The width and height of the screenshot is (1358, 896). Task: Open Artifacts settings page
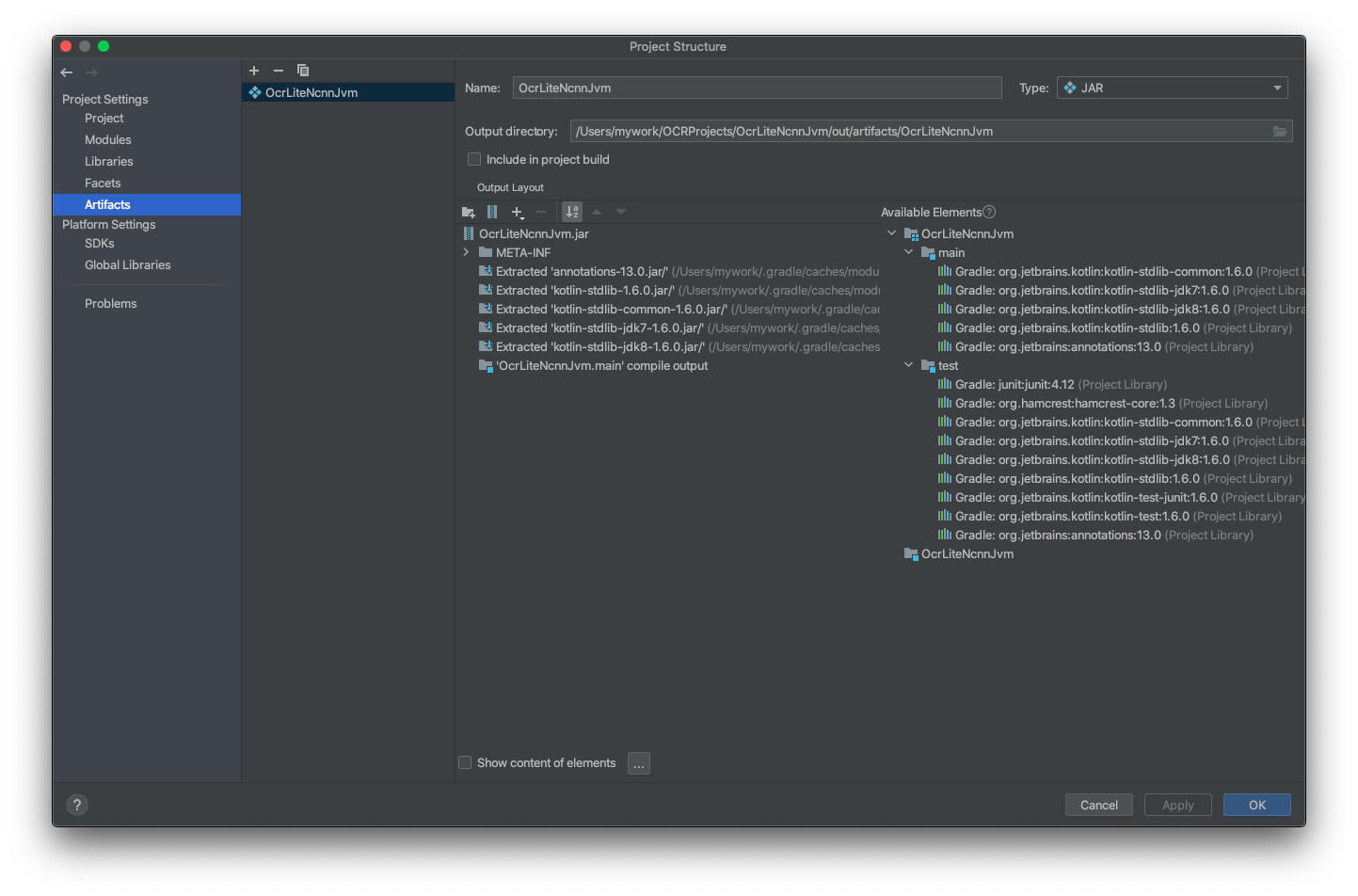(x=147, y=205)
